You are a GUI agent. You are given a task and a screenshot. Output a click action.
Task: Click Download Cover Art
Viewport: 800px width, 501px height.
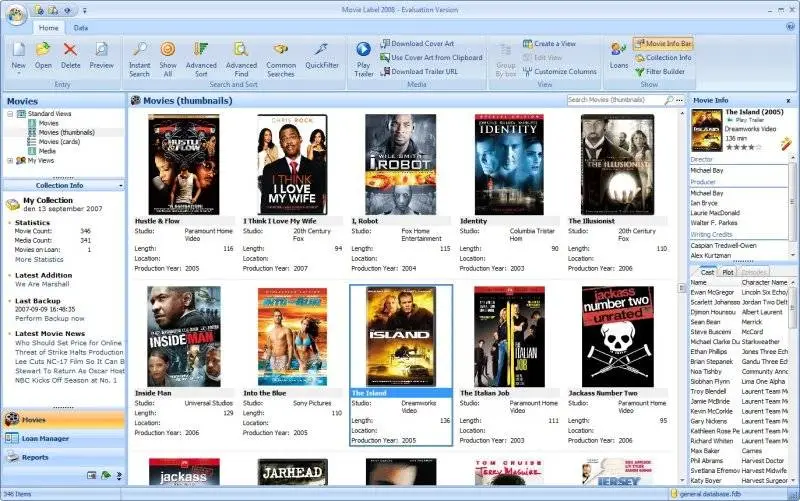click(417, 44)
